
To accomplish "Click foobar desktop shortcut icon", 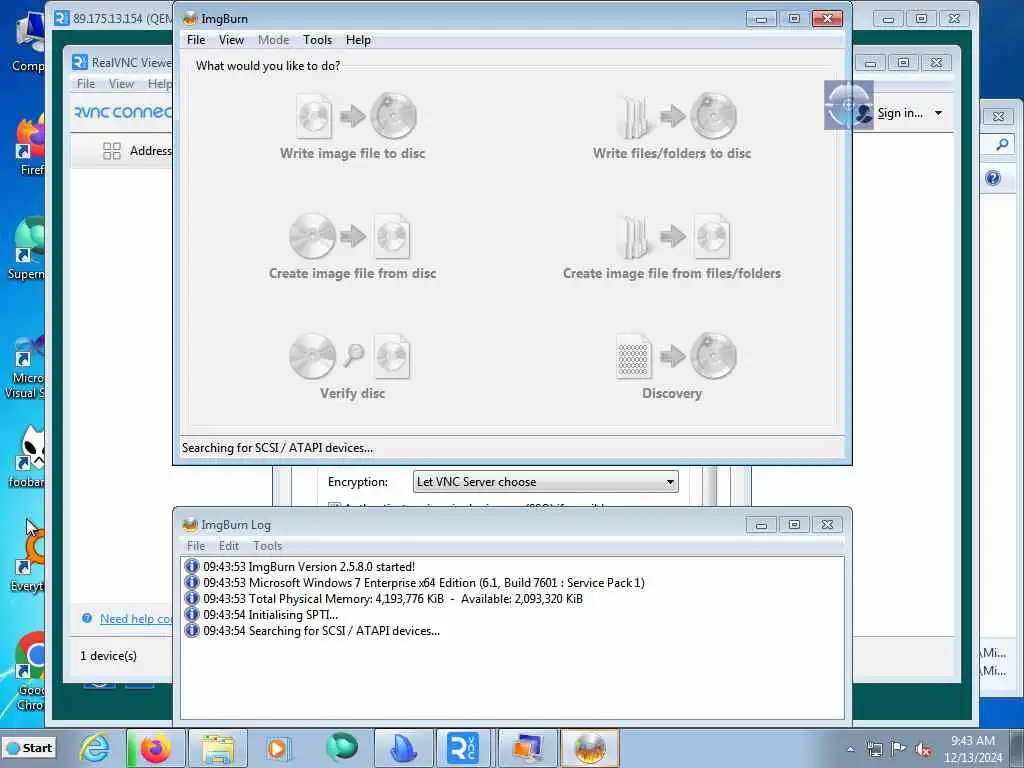I will (x=29, y=457).
